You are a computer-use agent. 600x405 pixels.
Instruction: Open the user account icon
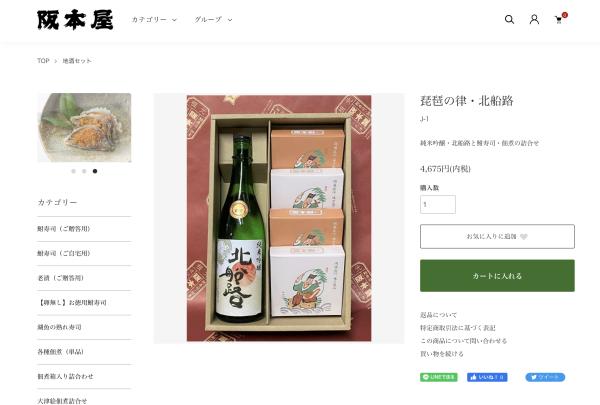point(534,20)
